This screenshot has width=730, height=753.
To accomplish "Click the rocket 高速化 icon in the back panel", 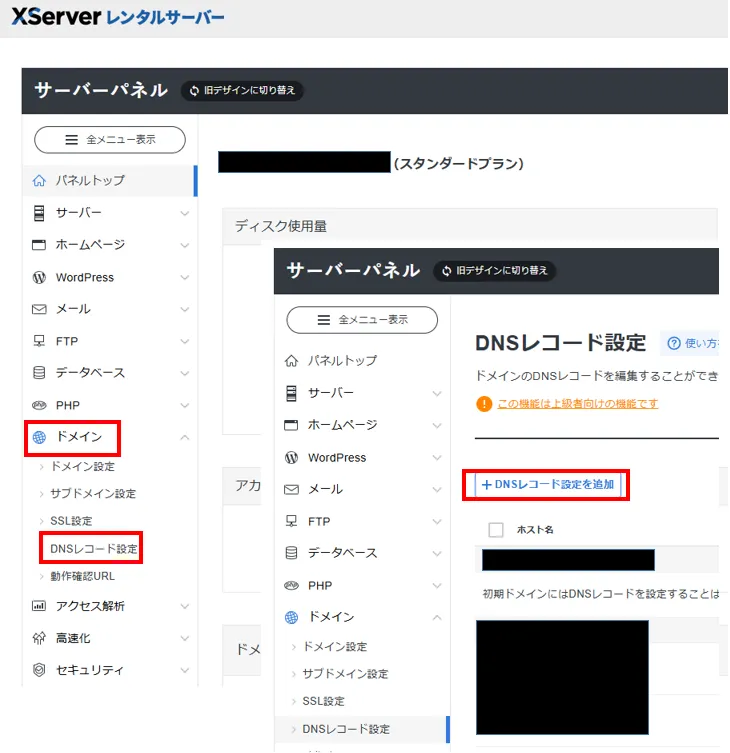I will pos(39,638).
